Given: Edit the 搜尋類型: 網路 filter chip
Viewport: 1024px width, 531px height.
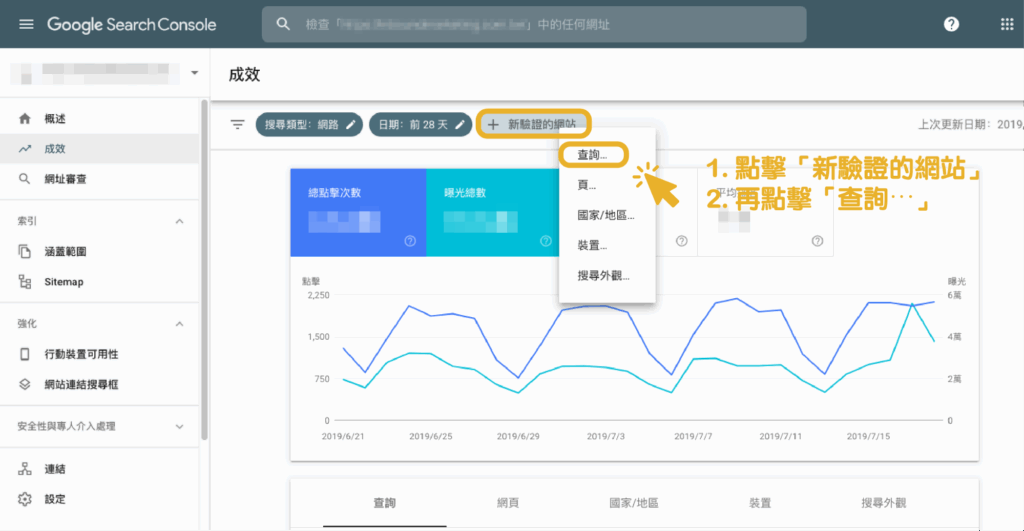Looking at the screenshot, I should point(309,124).
